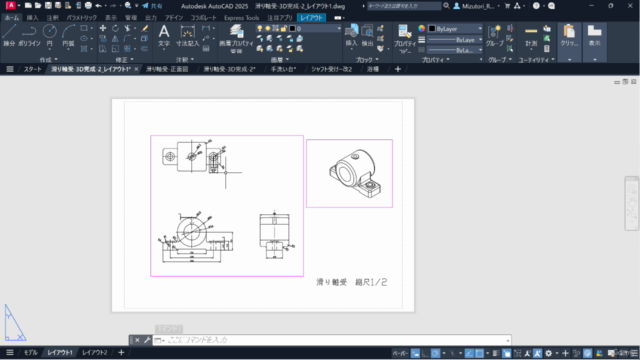
Task: Expand the 作成 (Draw) panel
Action: click(48, 60)
